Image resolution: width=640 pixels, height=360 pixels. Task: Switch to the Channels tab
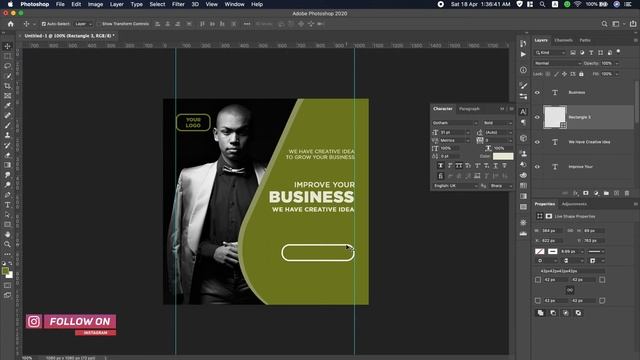(x=563, y=40)
